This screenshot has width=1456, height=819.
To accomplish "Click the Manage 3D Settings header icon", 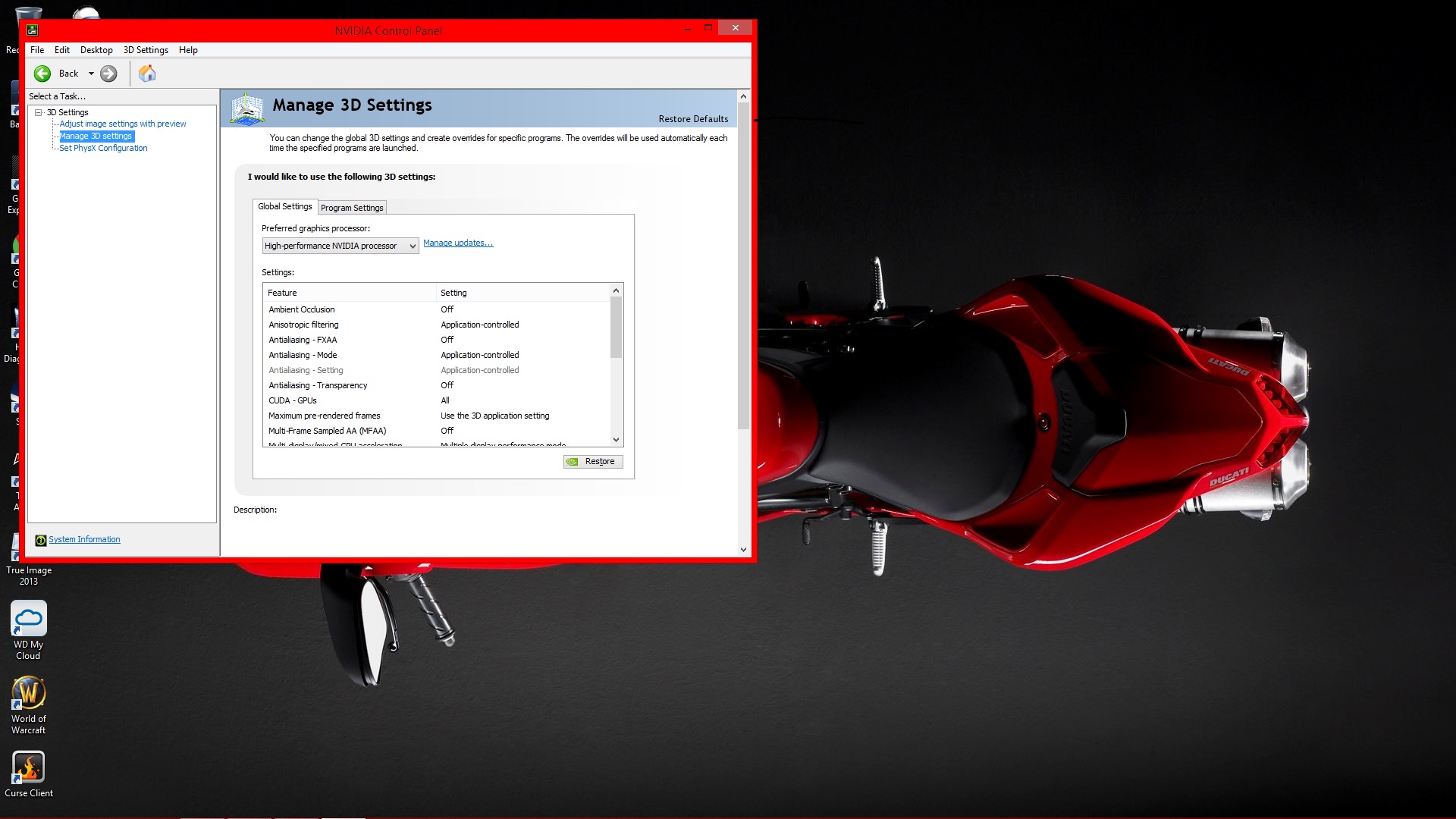I will coord(247,108).
